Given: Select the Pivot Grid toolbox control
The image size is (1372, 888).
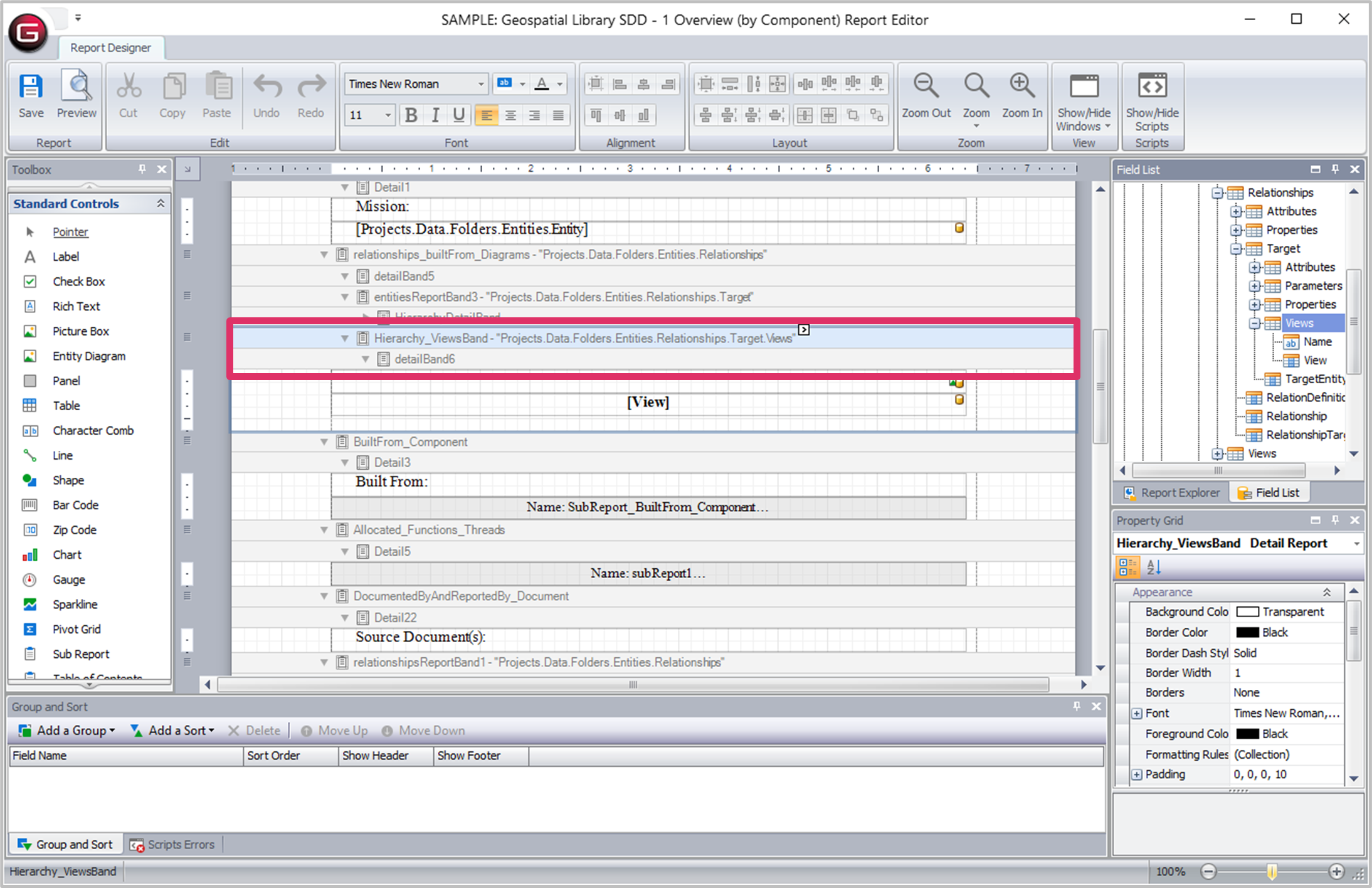Looking at the screenshot, I should click(76, 629).
